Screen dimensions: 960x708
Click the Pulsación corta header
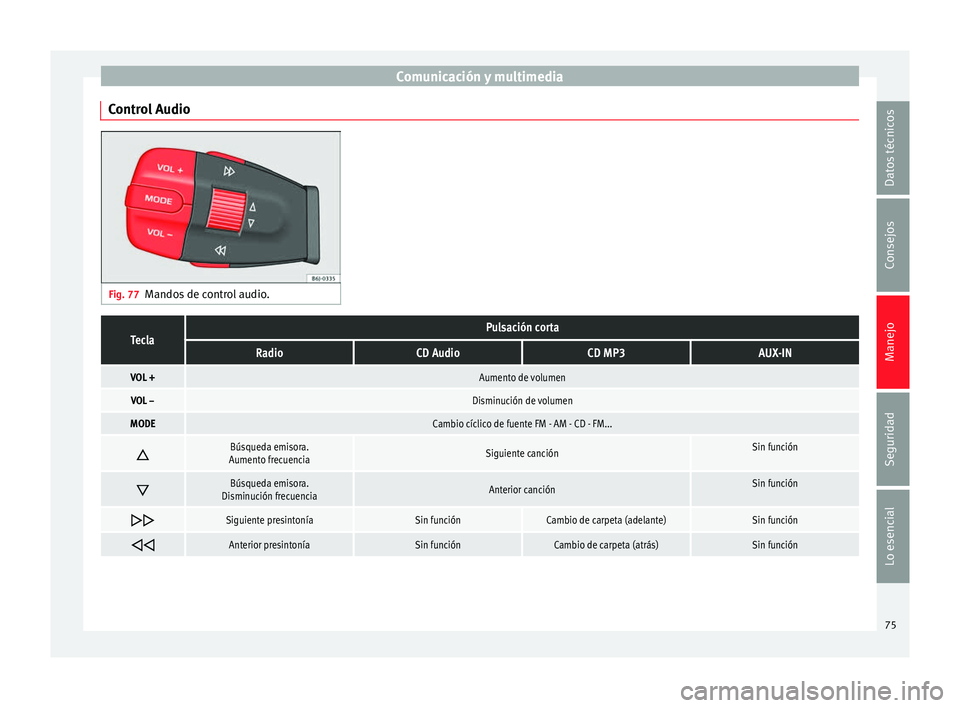click(522, 328)
